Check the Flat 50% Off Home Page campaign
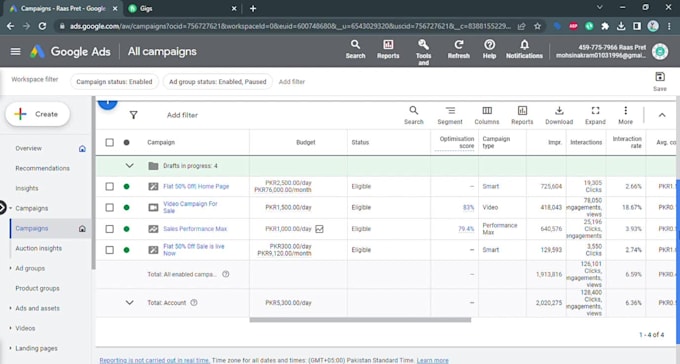 pos(109,187)
